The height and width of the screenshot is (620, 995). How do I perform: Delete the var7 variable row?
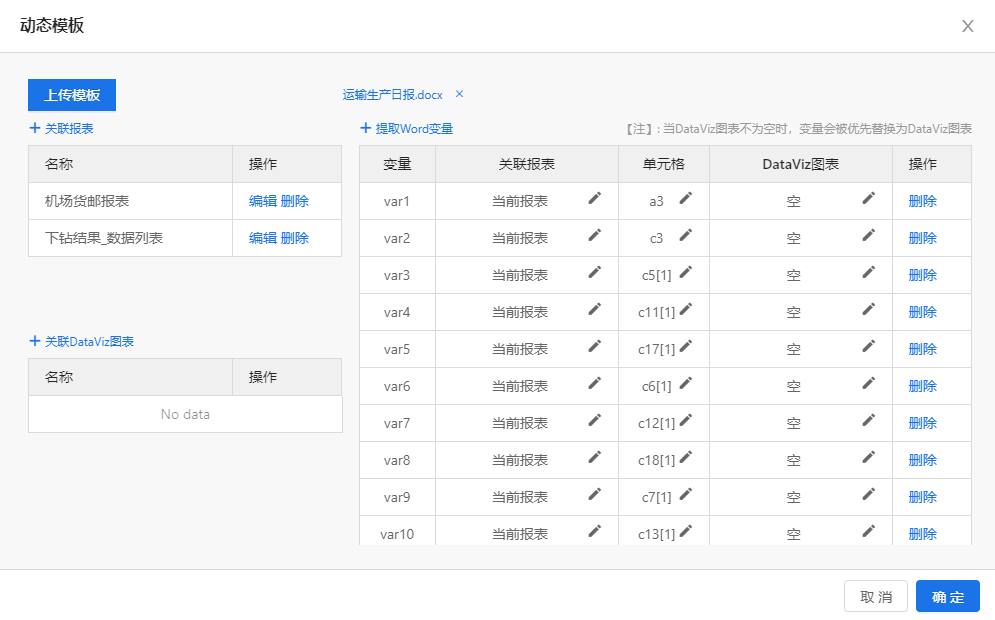(923, 423)
